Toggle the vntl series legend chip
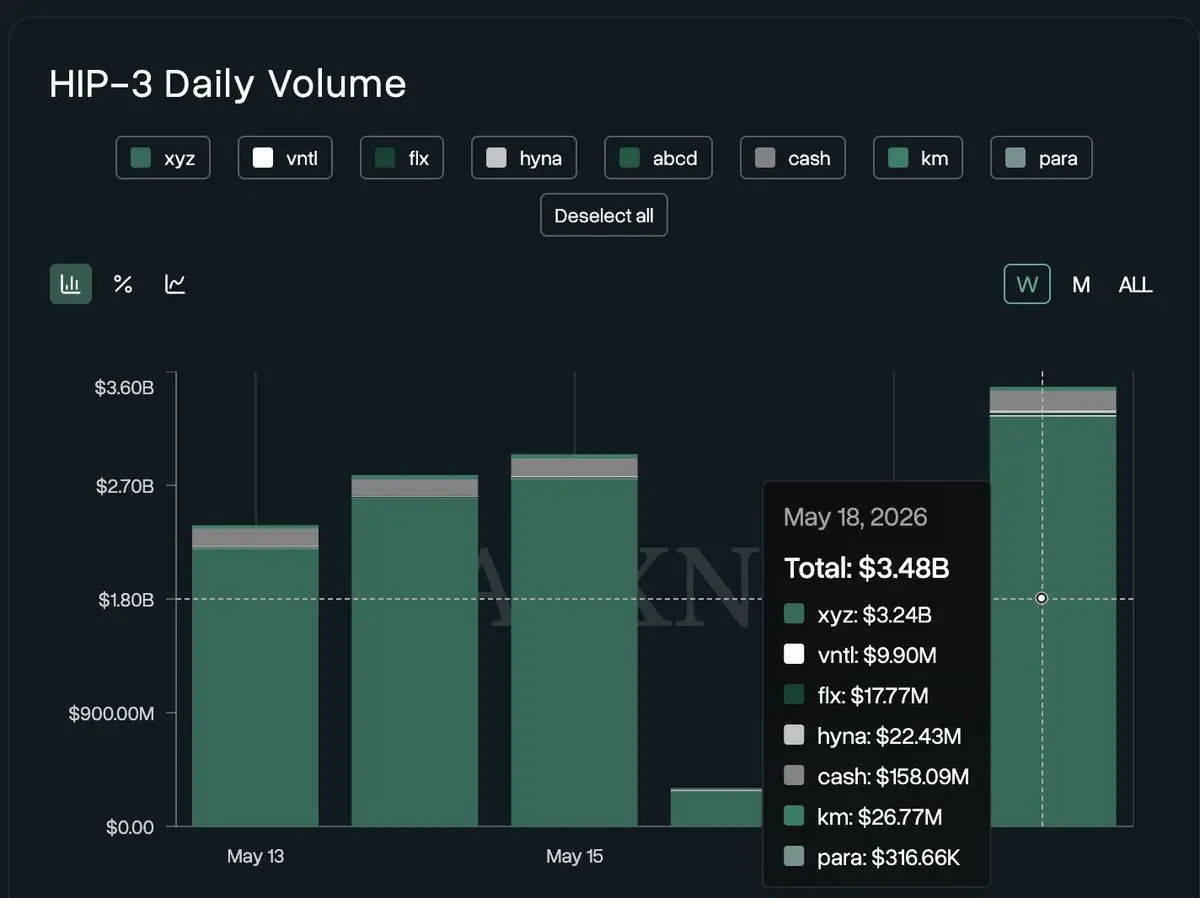This screenshot has width=1200, height=898. [x=285, y=158]
